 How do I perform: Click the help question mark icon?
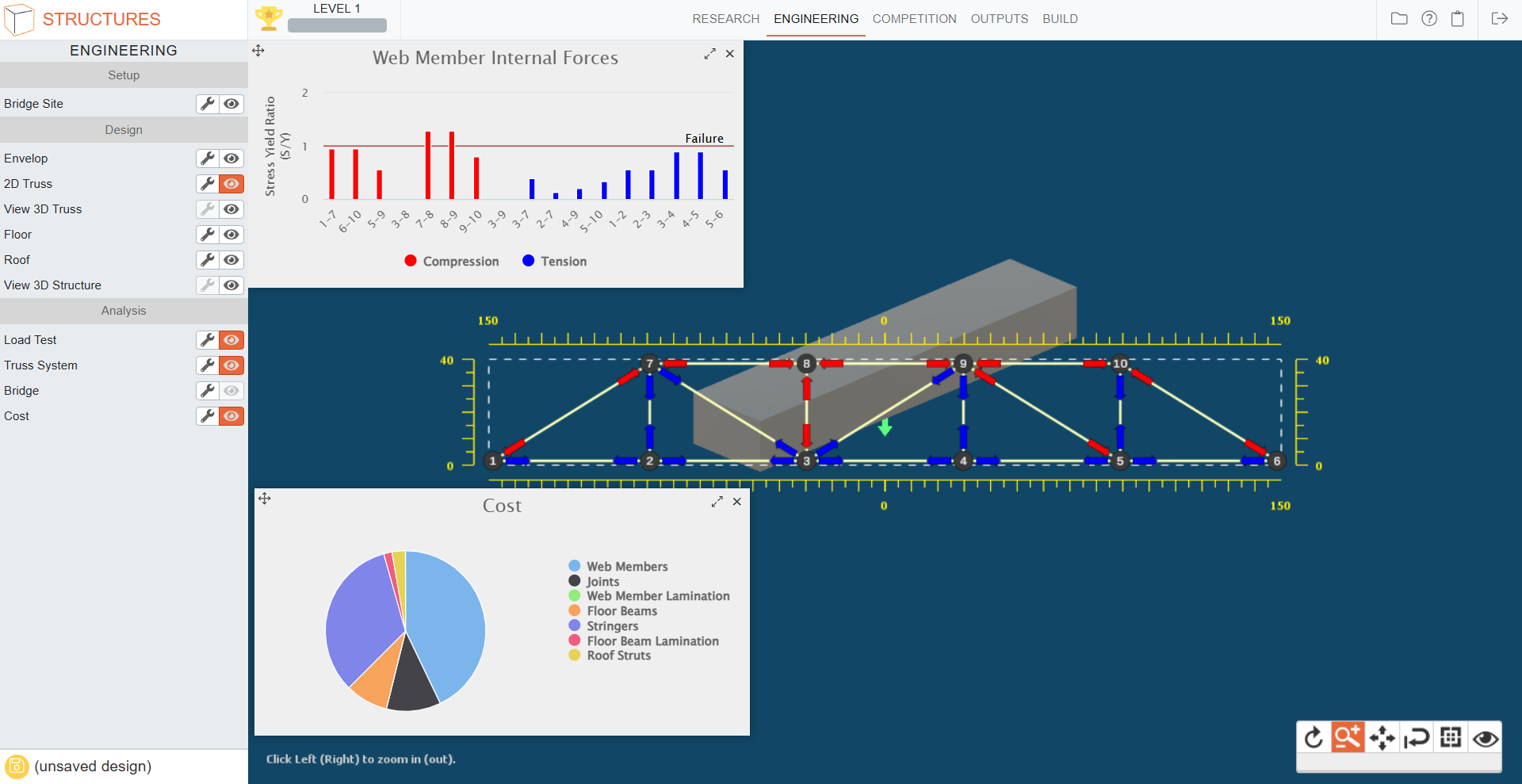pyautogui.click(x=1429, y=19)
